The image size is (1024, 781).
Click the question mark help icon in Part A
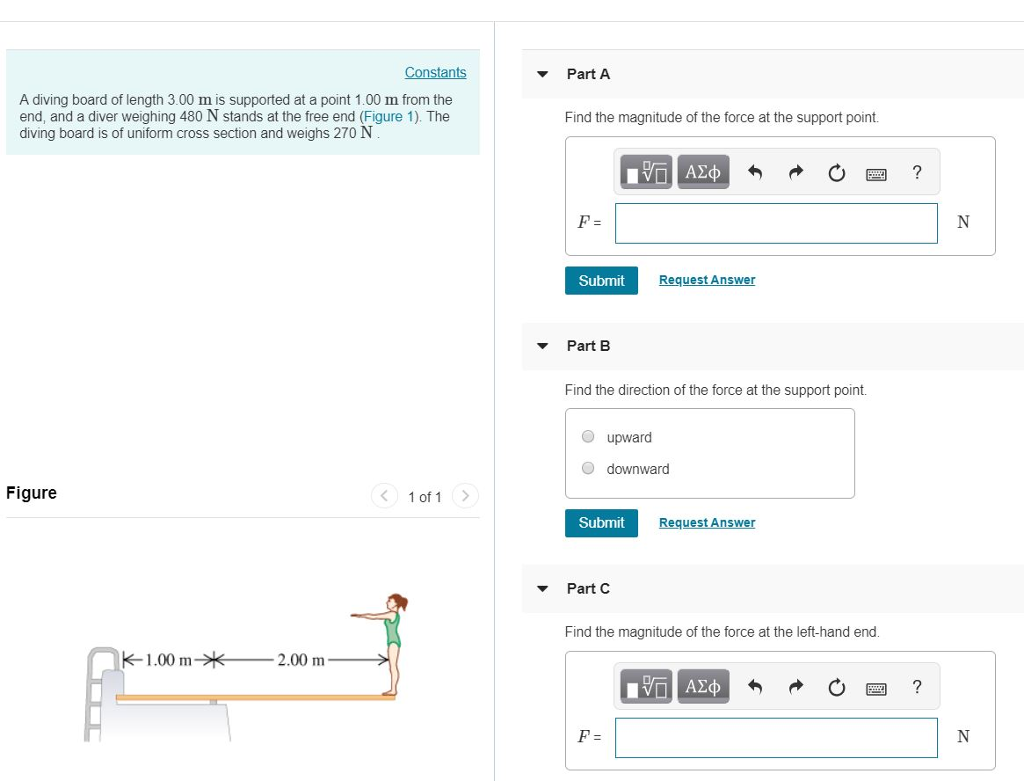[916, 172]
